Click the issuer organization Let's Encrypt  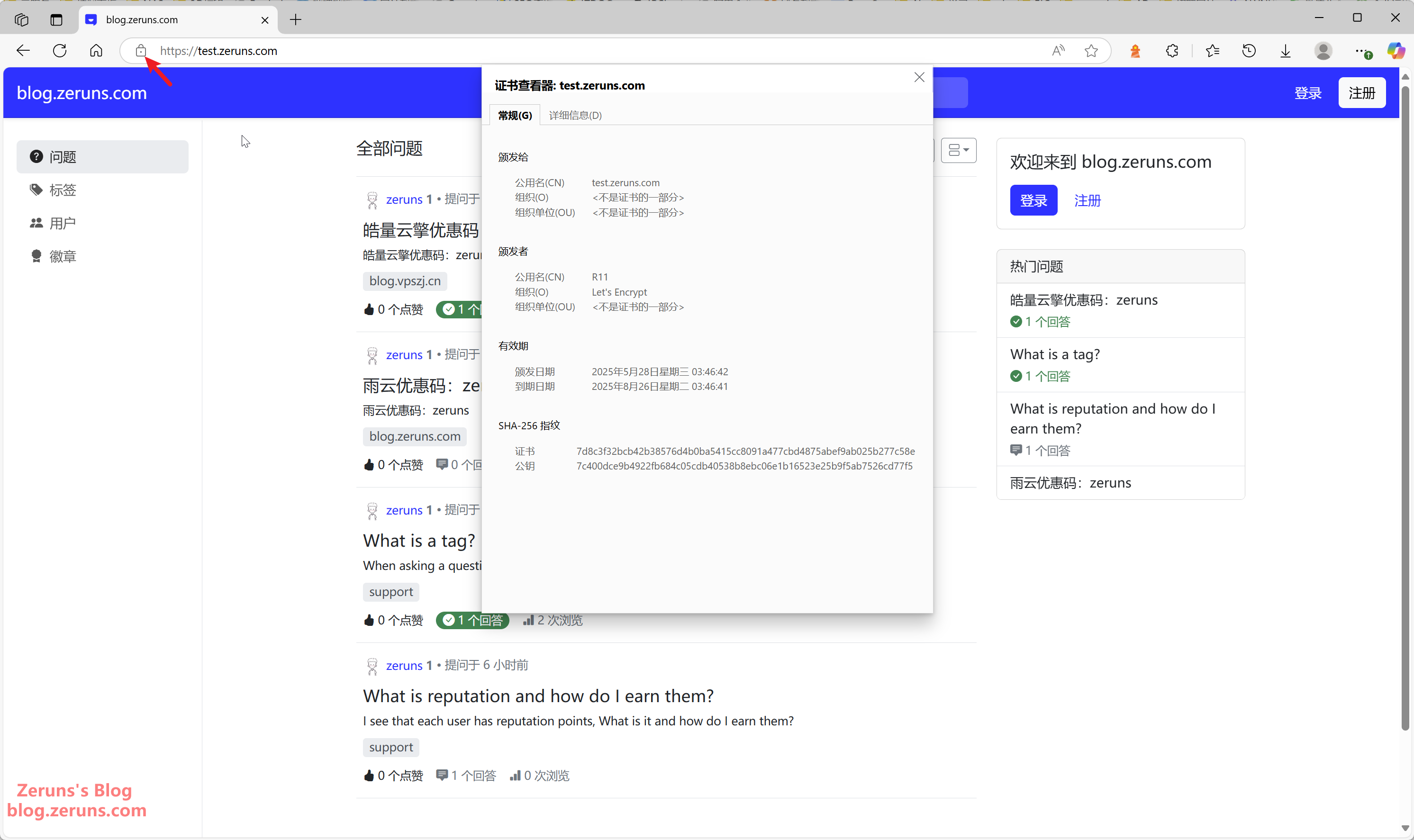tap(619, 292)
